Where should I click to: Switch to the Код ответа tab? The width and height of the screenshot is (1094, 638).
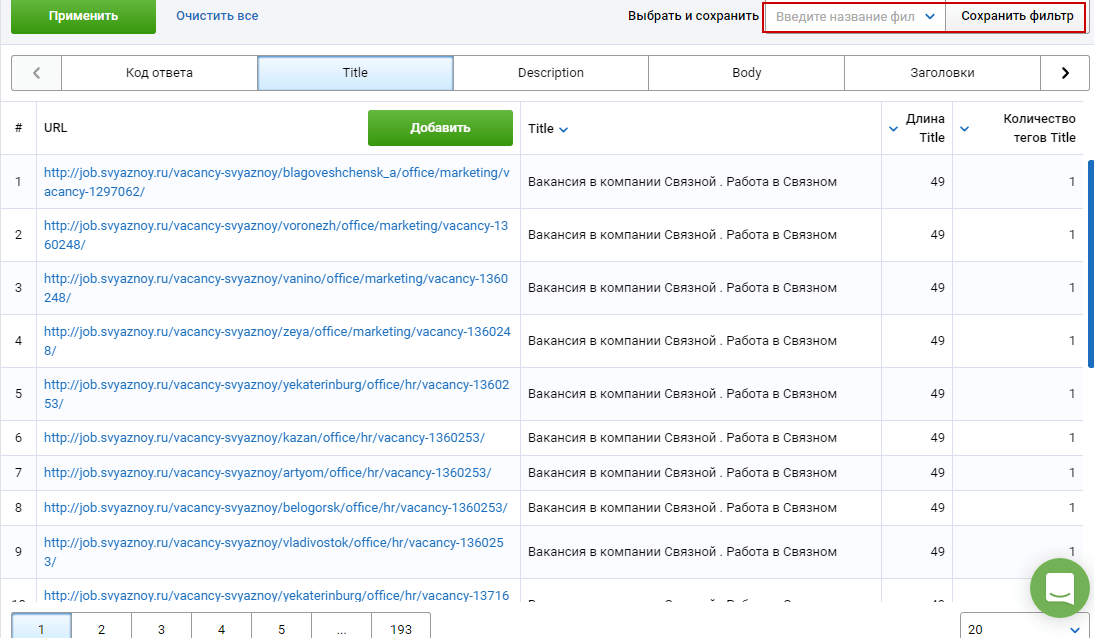click(x=159, y=73)
